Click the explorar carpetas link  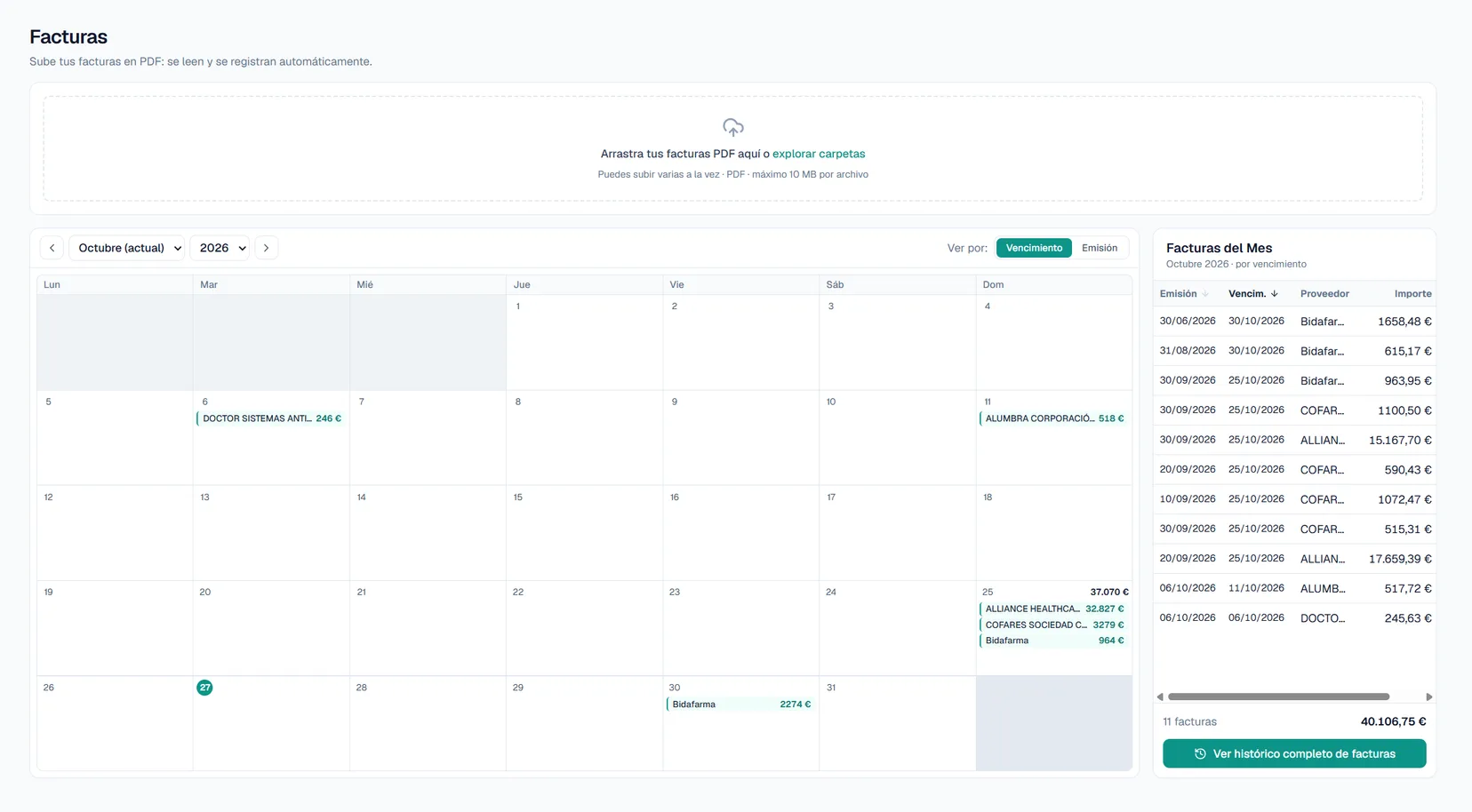(x=819, y=154)
